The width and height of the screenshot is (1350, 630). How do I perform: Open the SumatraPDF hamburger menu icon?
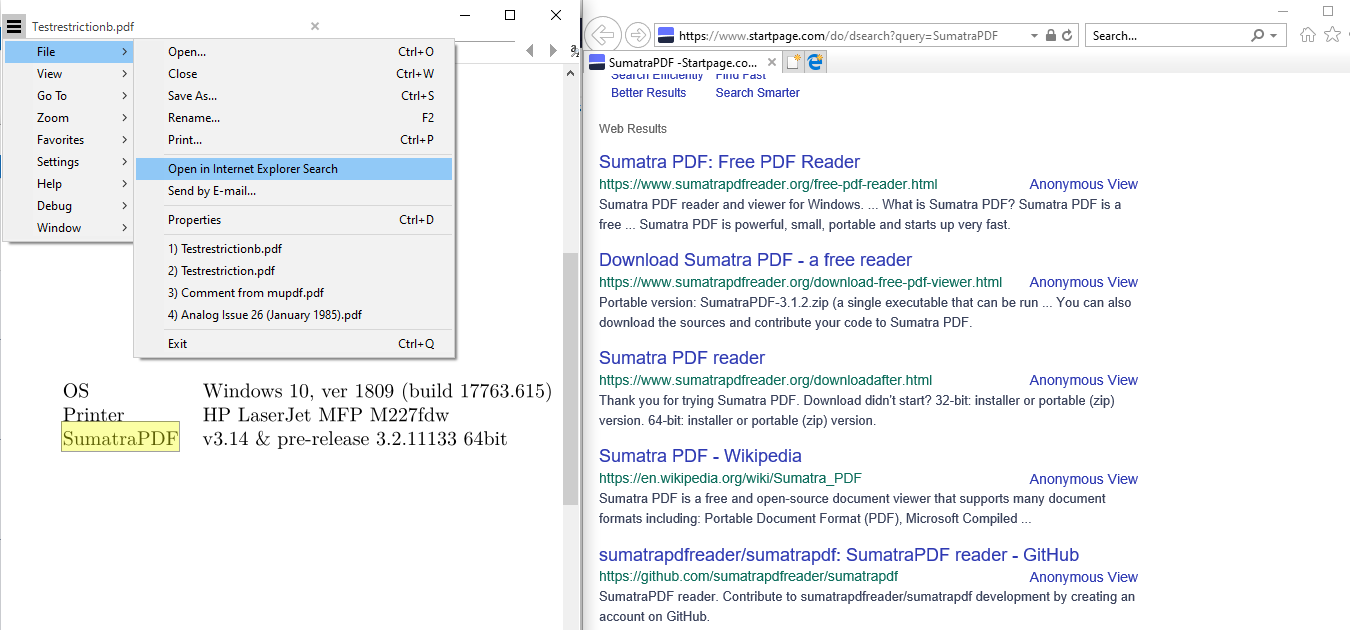(x=14, y=26)
